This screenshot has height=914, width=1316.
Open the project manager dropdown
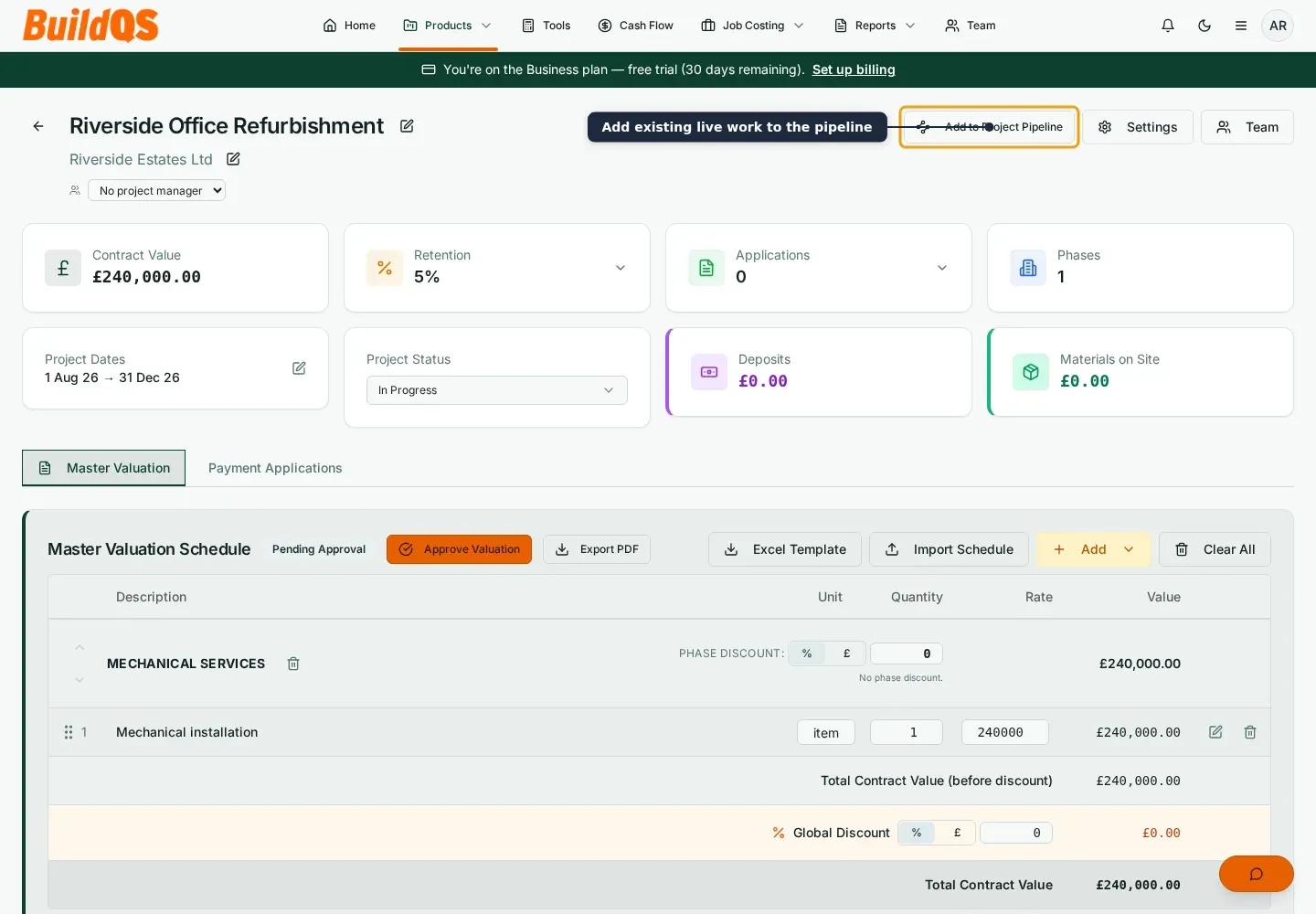click(157, 190)
